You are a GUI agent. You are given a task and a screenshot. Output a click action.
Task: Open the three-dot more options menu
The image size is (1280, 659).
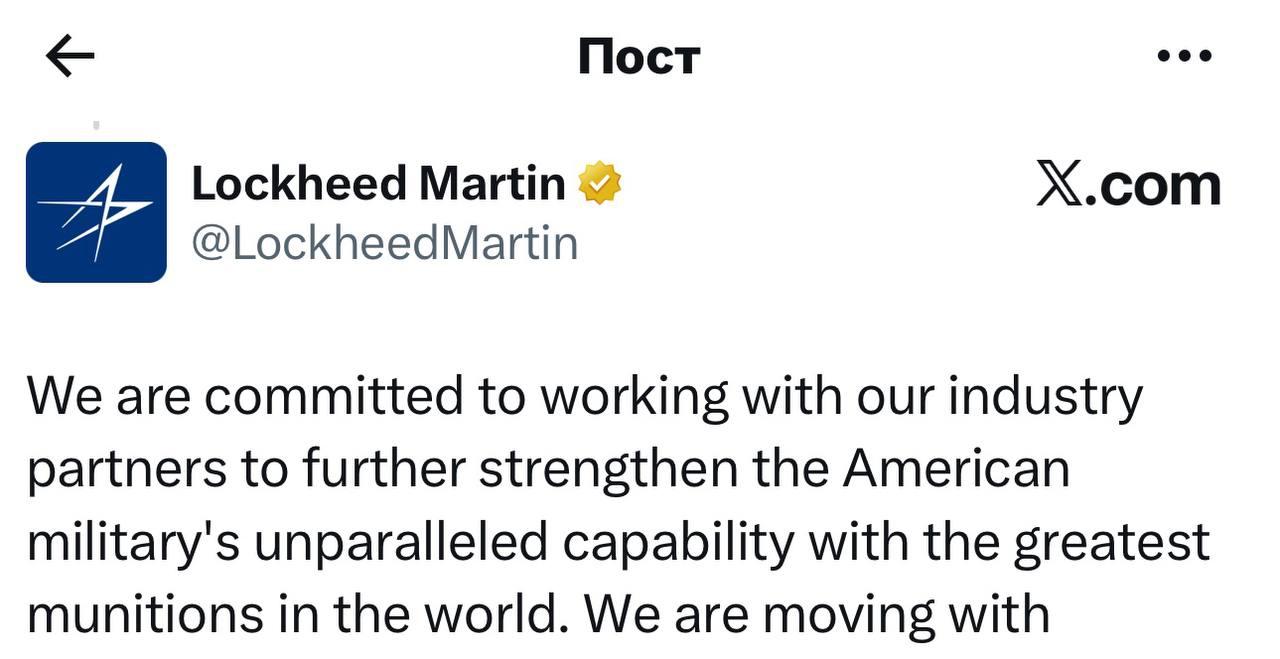(1184, 56)
